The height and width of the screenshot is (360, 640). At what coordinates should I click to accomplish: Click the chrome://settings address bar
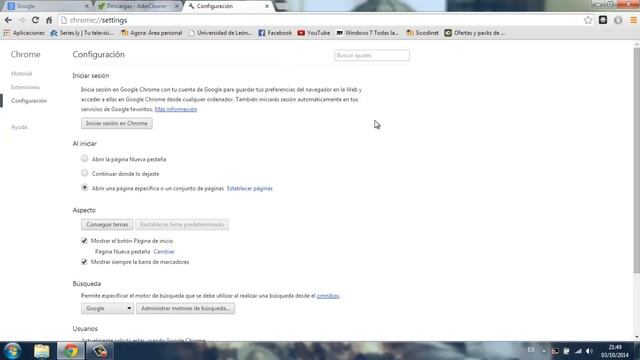(x=321, y=20)
